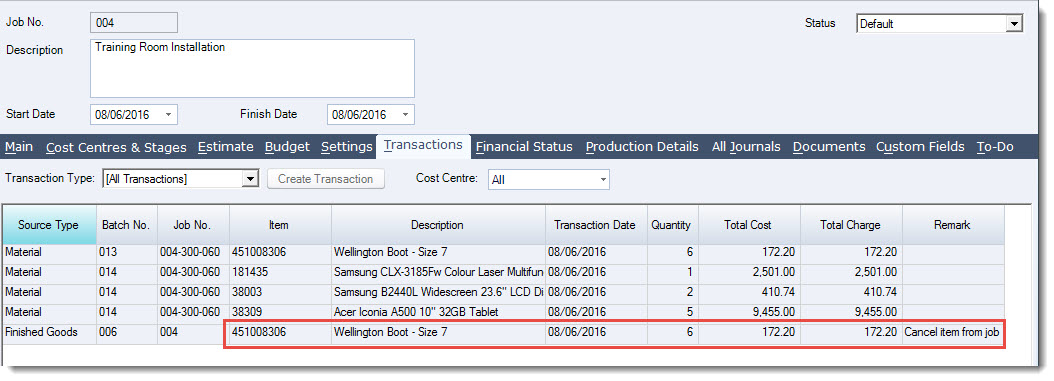Click item 181435 cell
Viewport: 1054px width, 381px height.
[280, 272]
